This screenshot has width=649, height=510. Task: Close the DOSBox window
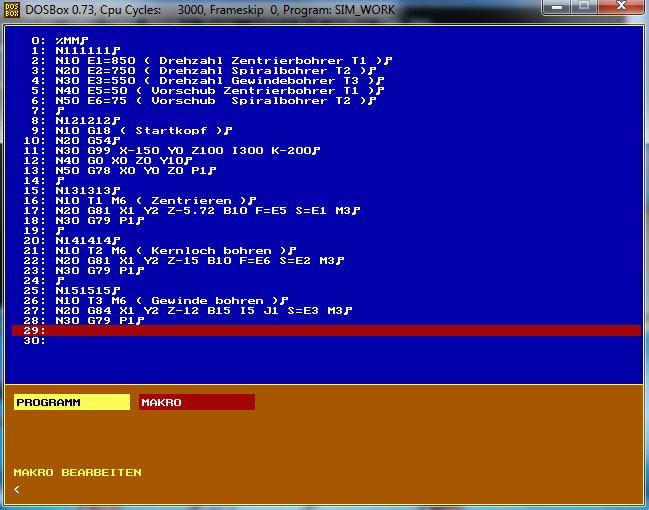[x=621, y=7]
